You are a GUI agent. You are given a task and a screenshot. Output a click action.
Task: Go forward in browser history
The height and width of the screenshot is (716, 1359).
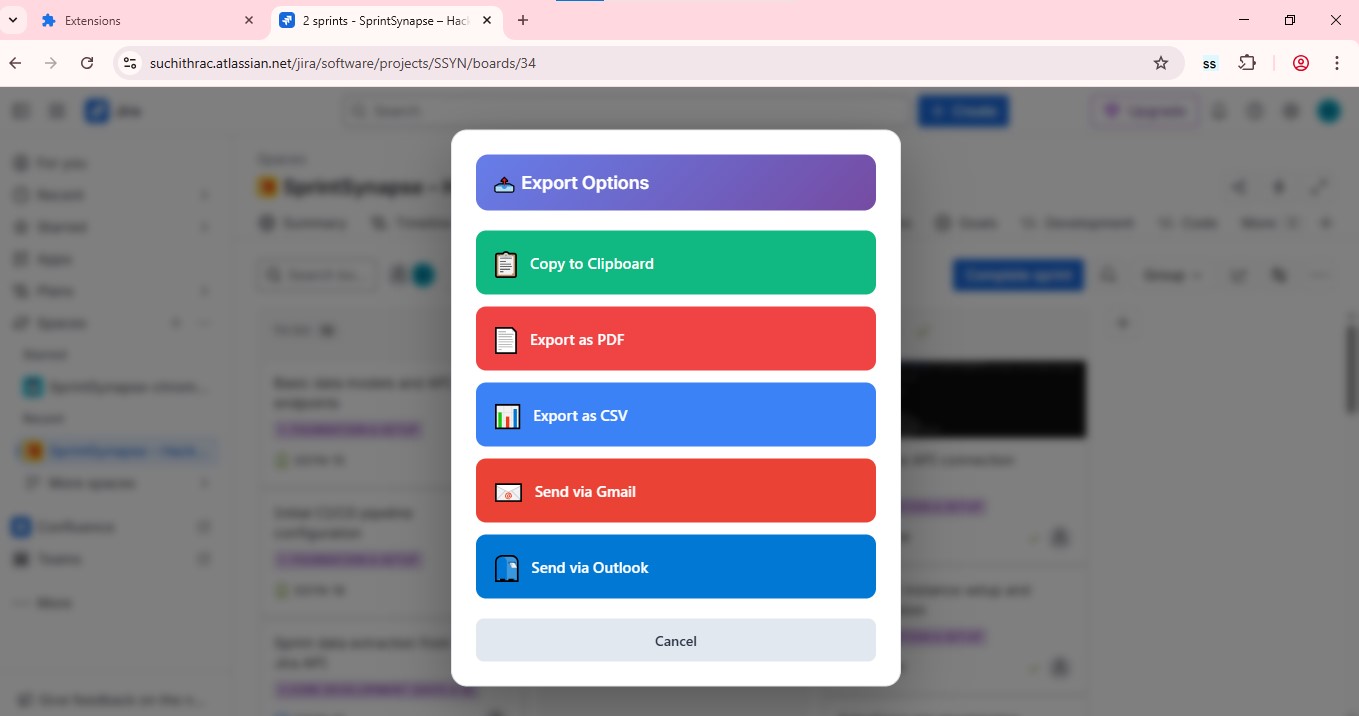click(x=51, y=63)
